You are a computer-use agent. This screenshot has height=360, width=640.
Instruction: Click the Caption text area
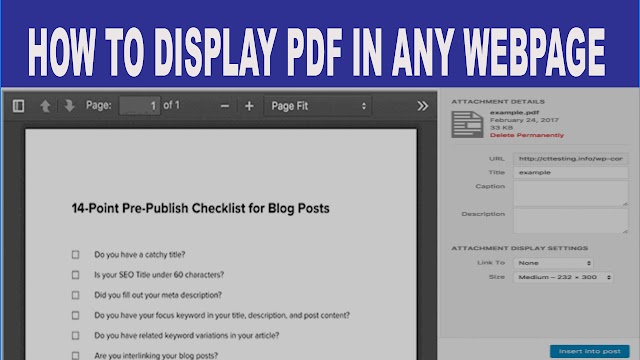point(571,193)
